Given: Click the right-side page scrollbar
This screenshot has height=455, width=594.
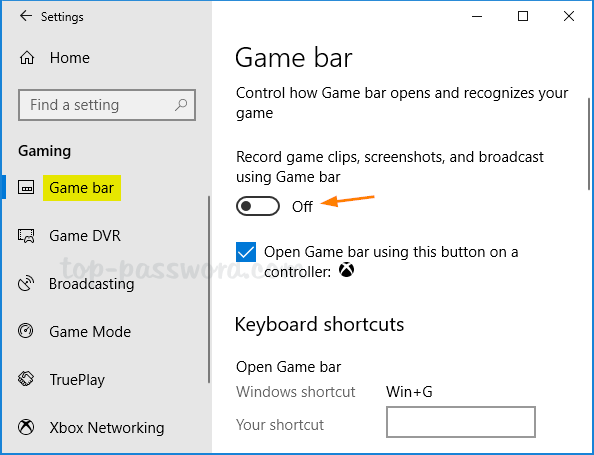Looking at the screenshot, I should tap(589, 144).
